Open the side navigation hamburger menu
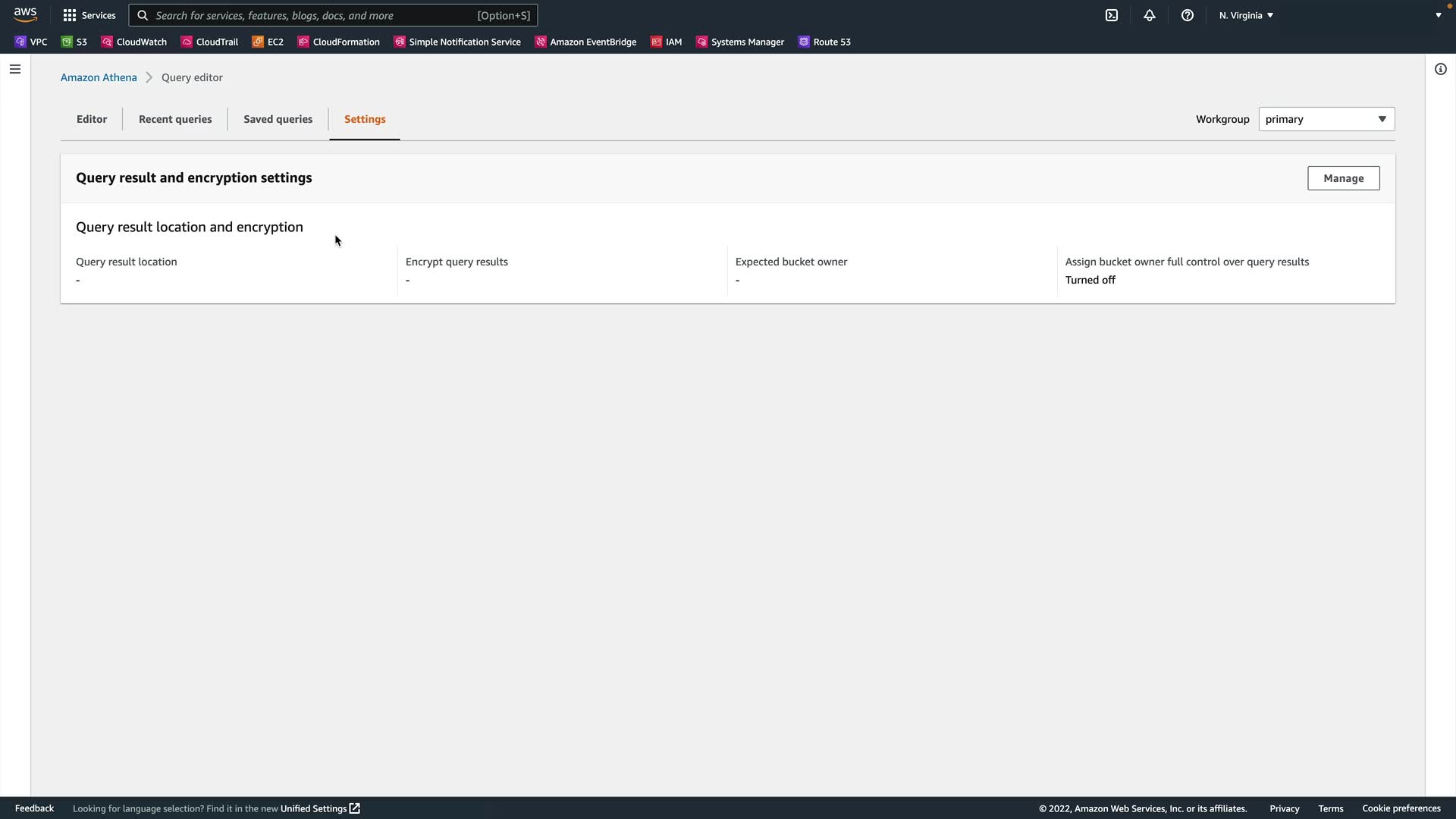The height and width of the screenshot is (819, 1456). pyautogui.click(x=15, y=69)
